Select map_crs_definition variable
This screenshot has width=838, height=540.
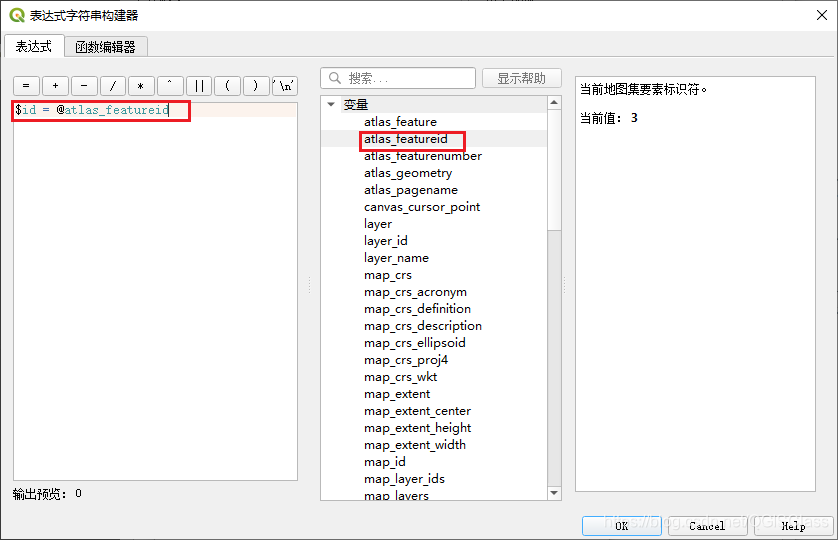pyautogui.click(x=417, y=309)
